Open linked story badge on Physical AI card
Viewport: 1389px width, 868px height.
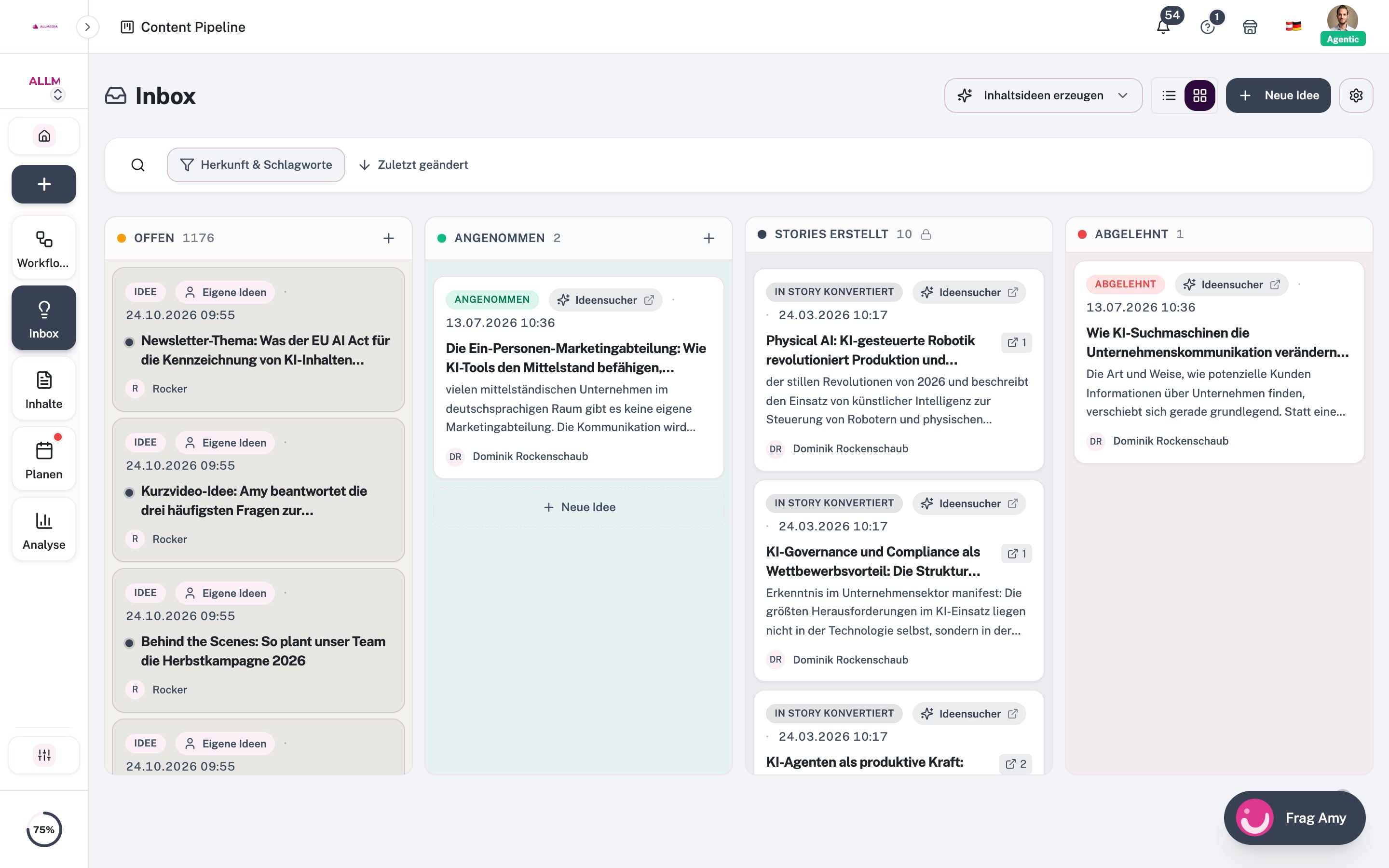point(1016,342)
